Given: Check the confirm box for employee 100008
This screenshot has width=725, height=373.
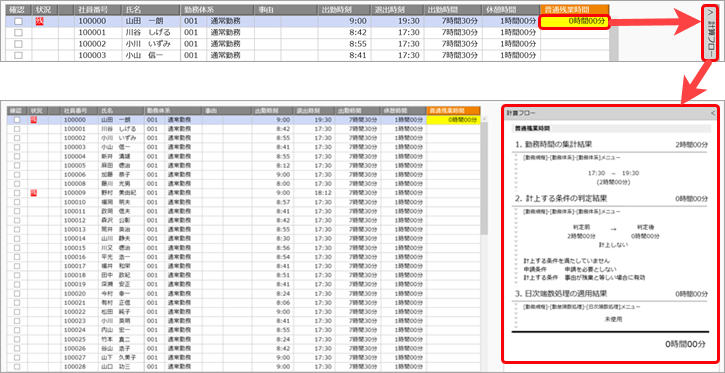Looking at the screenshot, I should coord(17,183).
